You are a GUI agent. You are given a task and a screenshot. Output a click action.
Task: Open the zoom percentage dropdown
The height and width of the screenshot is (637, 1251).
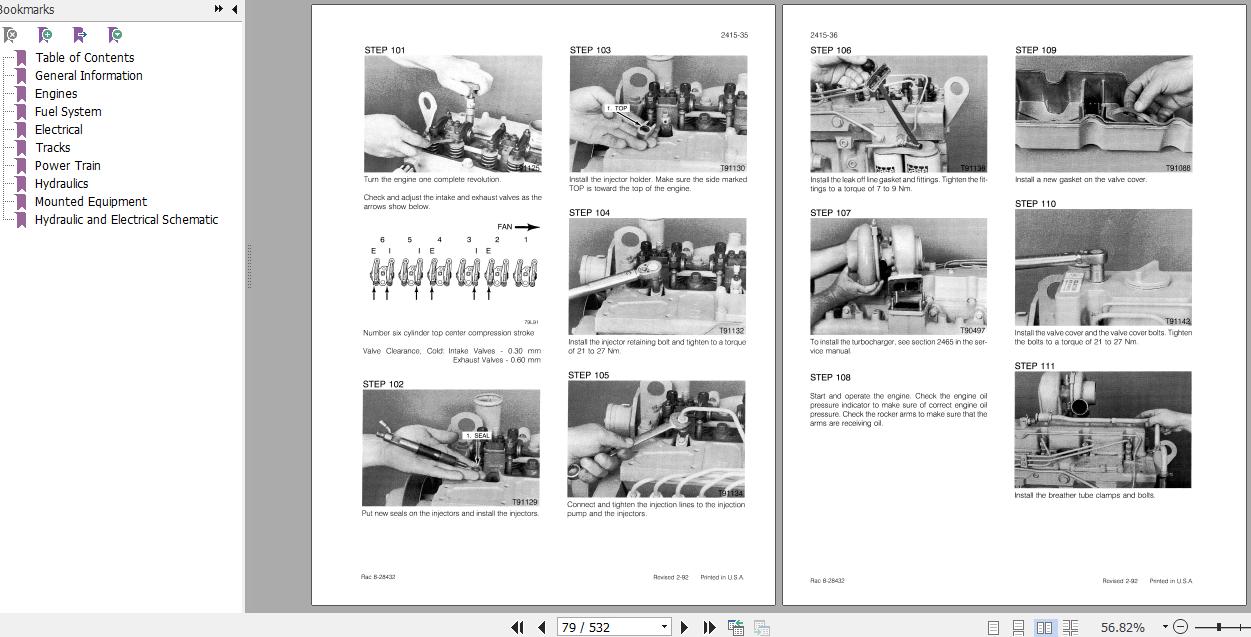point(1164,626)
